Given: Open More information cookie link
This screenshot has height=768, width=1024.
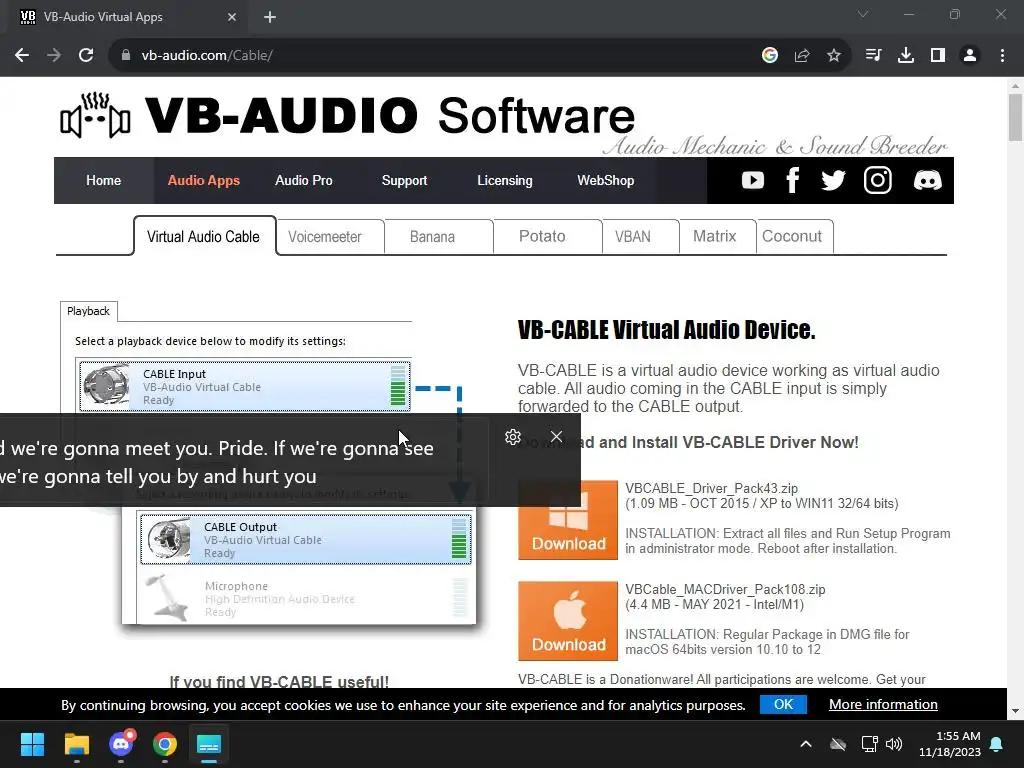Looking at the screenshot, I should click(x=883, y=704).
